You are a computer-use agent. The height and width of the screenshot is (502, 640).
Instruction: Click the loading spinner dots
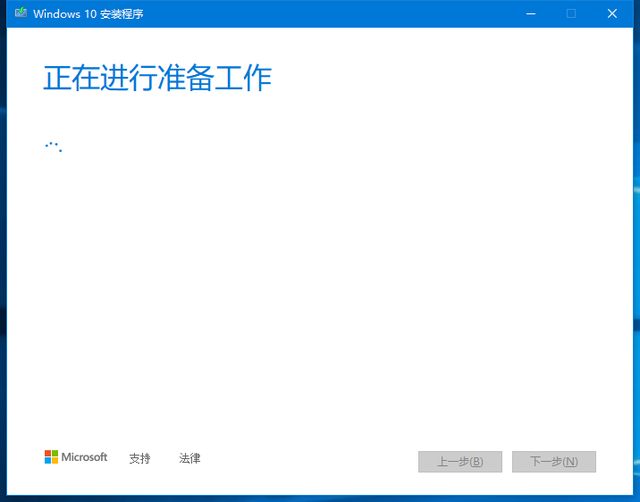[53, 147]
